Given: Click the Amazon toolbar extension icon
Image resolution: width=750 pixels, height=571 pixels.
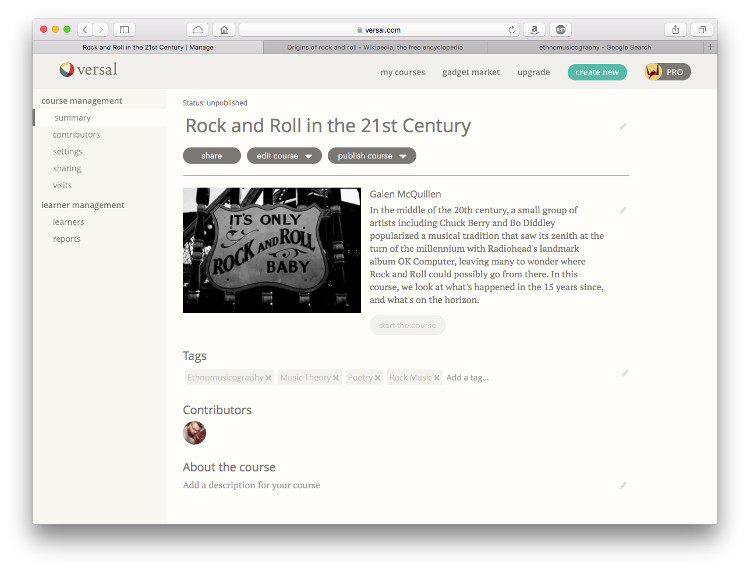Looking at the screenshot, I should [534, 30].
